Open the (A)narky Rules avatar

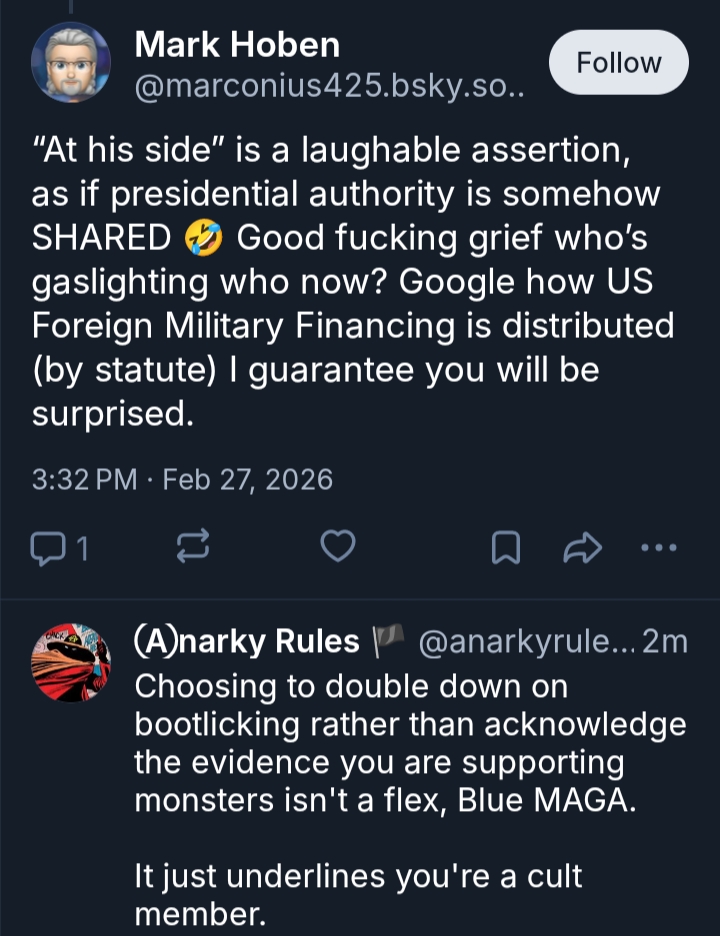click(x=70, y=663)
